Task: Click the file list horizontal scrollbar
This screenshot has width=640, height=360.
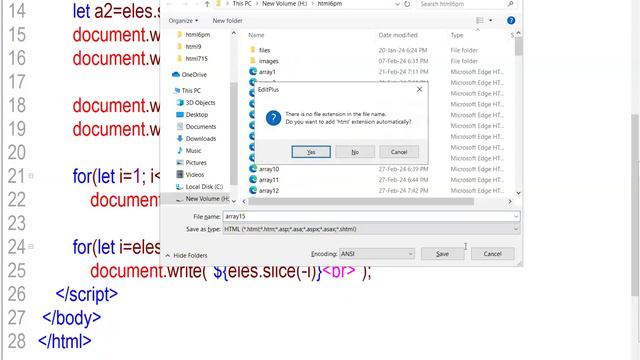Action: pyautogui.click(x=361, y=201)
